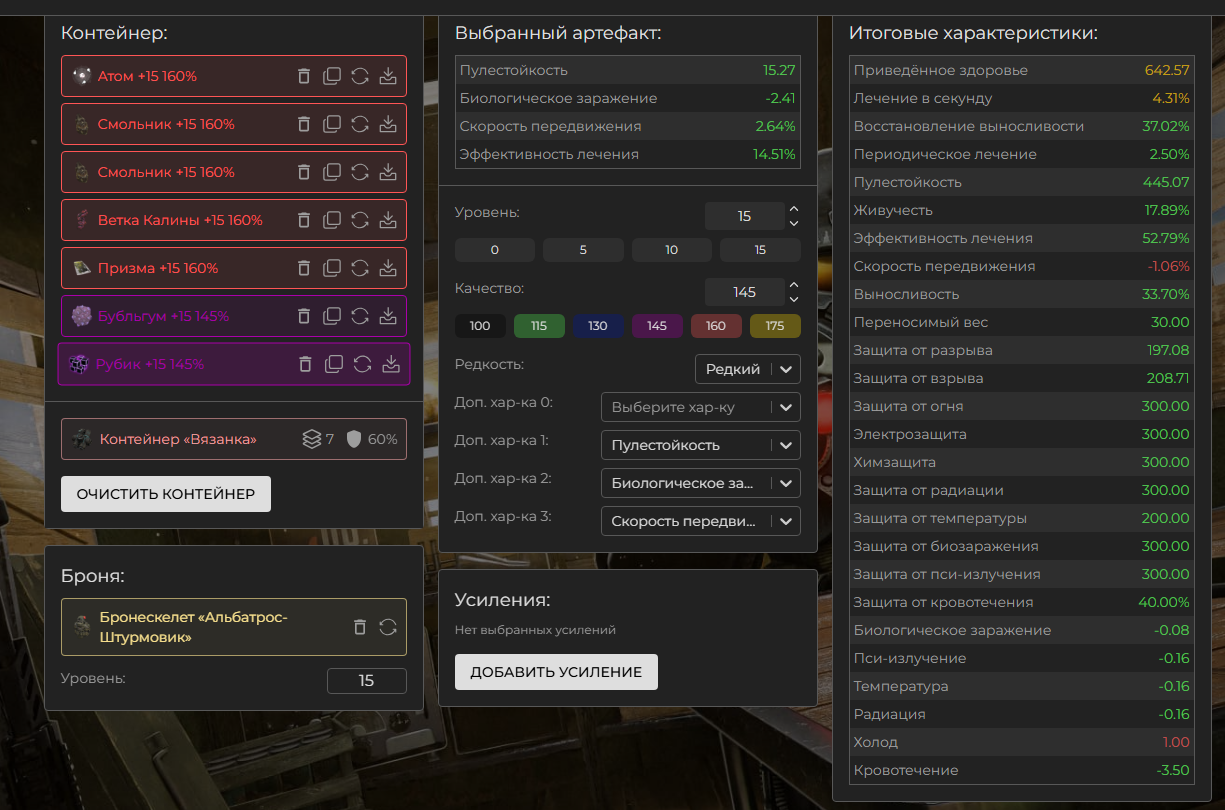Viewport: 1225px width, 810px height.
Task: Duplicate the first Смольник artifact
Action: tap(332, 124)
